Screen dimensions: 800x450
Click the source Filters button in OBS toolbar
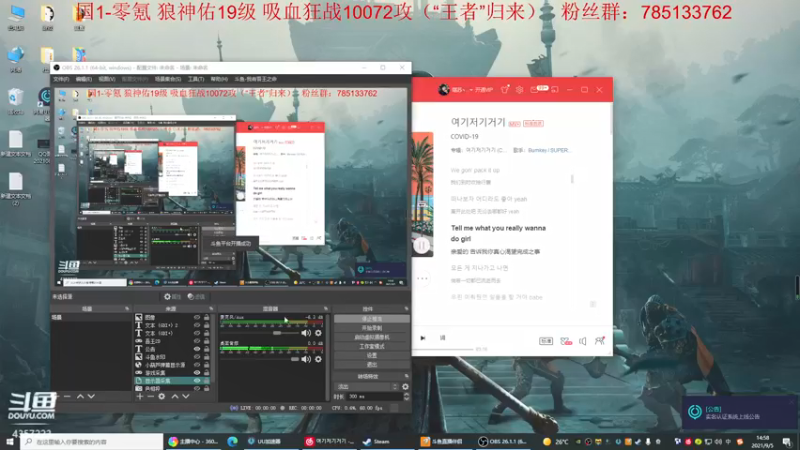click(196, 296)
